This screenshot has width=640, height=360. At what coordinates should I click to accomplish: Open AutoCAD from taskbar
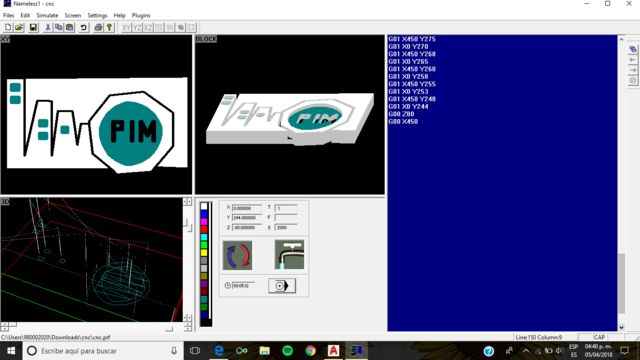point(333,351)
